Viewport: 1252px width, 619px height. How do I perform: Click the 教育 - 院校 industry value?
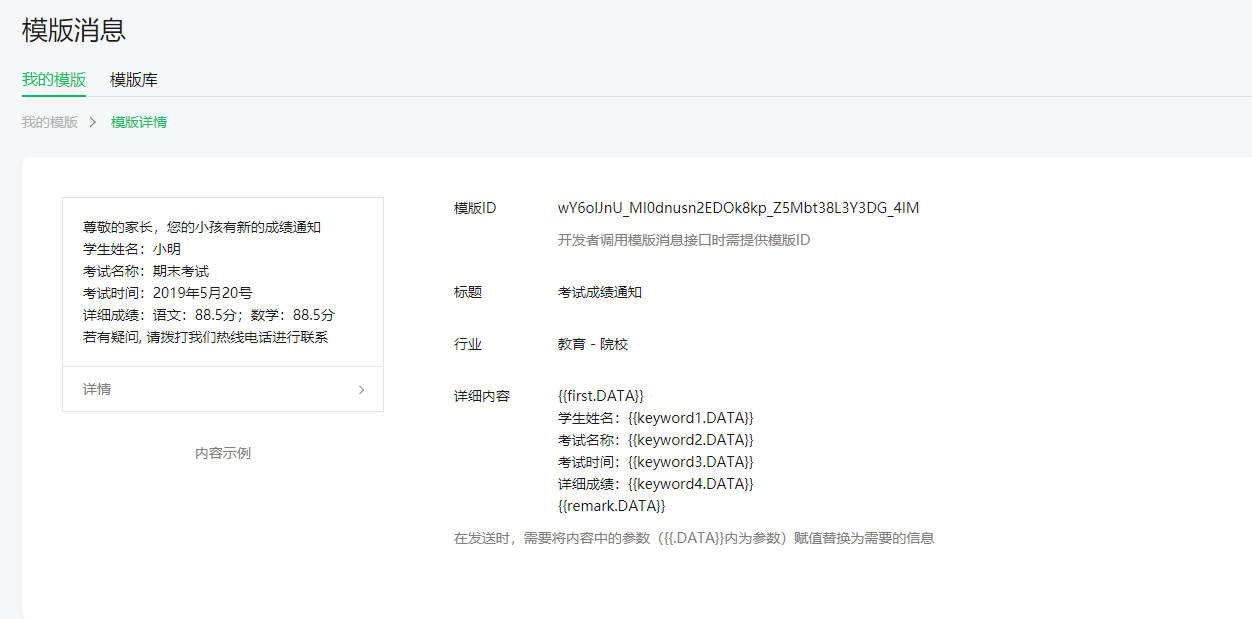point(593,344)
